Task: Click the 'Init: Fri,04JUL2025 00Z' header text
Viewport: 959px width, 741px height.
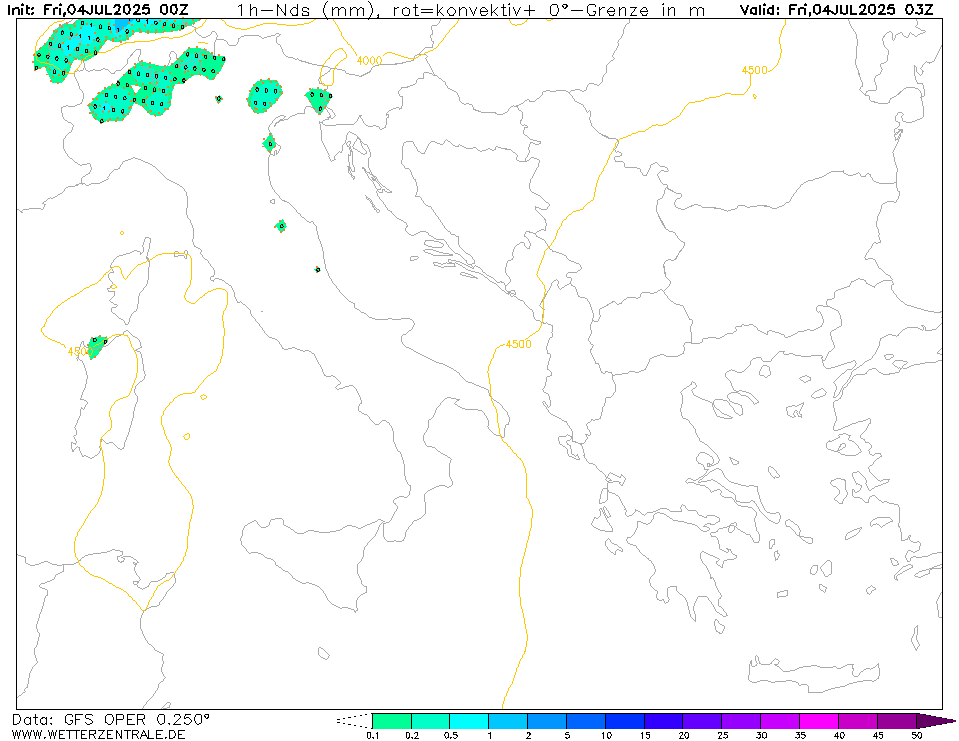Action: (x=98, y=10)
